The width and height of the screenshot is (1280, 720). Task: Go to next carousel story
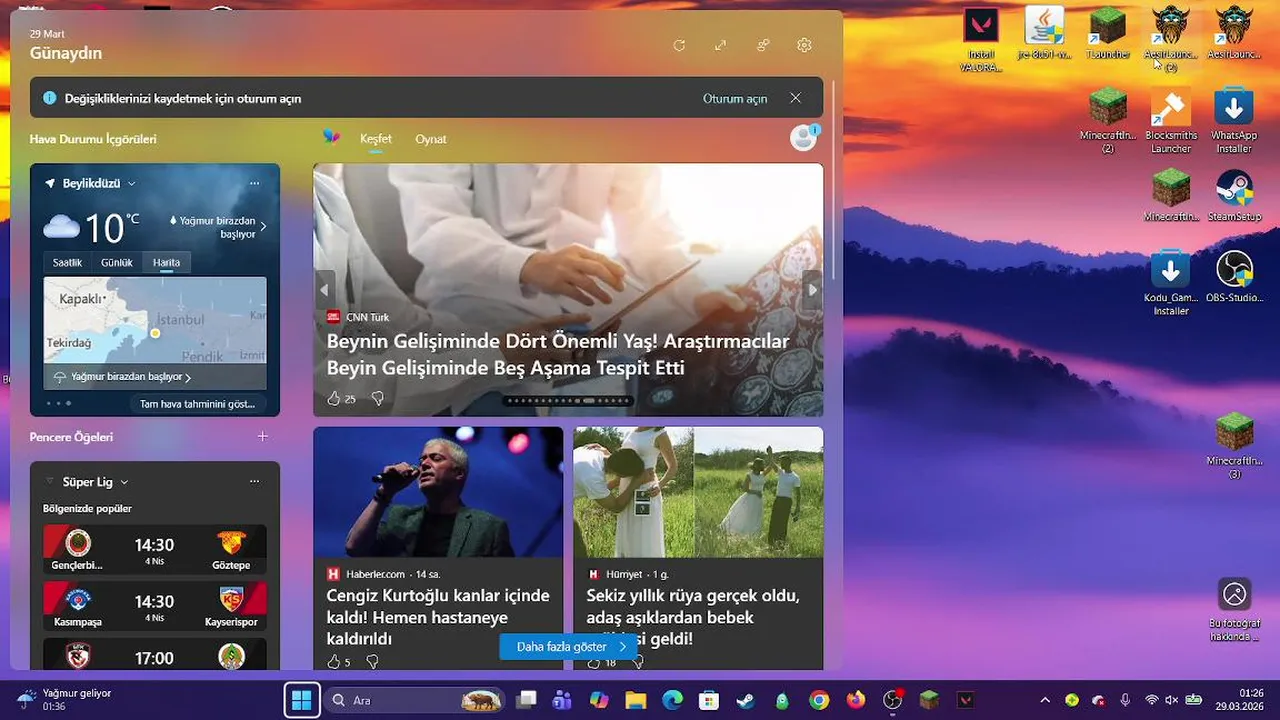coord(813,290)
